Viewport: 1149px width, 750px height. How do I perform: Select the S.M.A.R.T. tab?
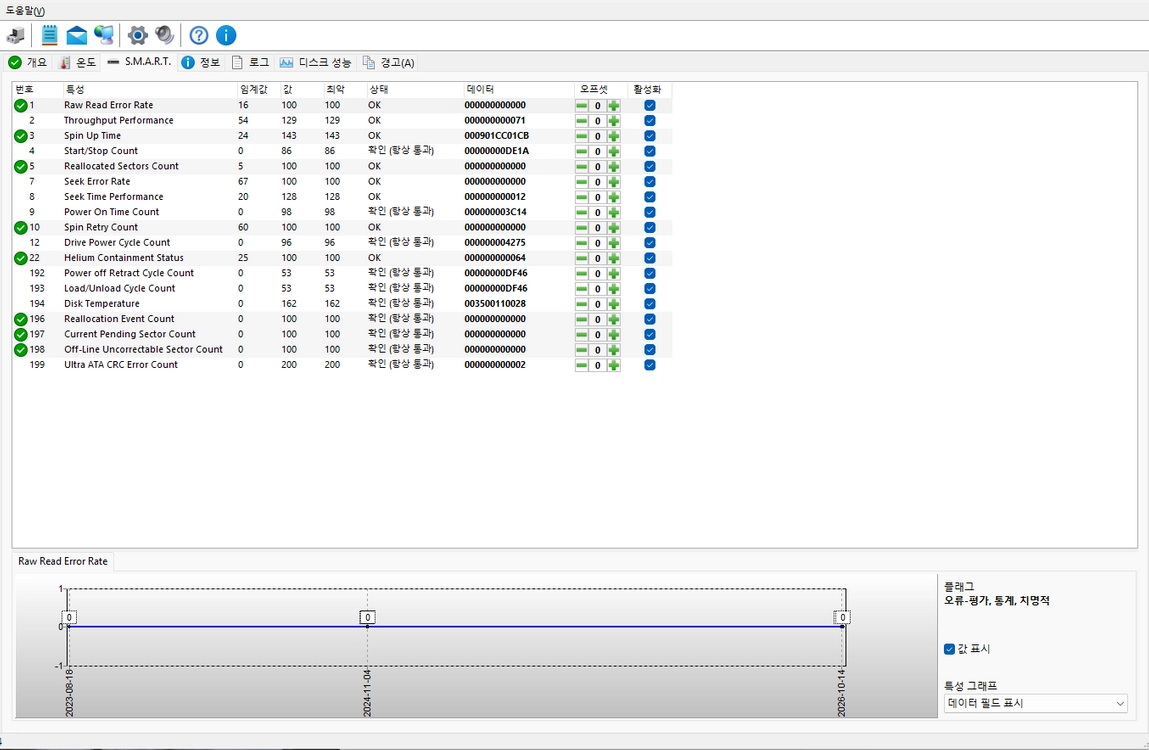pyautogui.click(x=139, y=62)
